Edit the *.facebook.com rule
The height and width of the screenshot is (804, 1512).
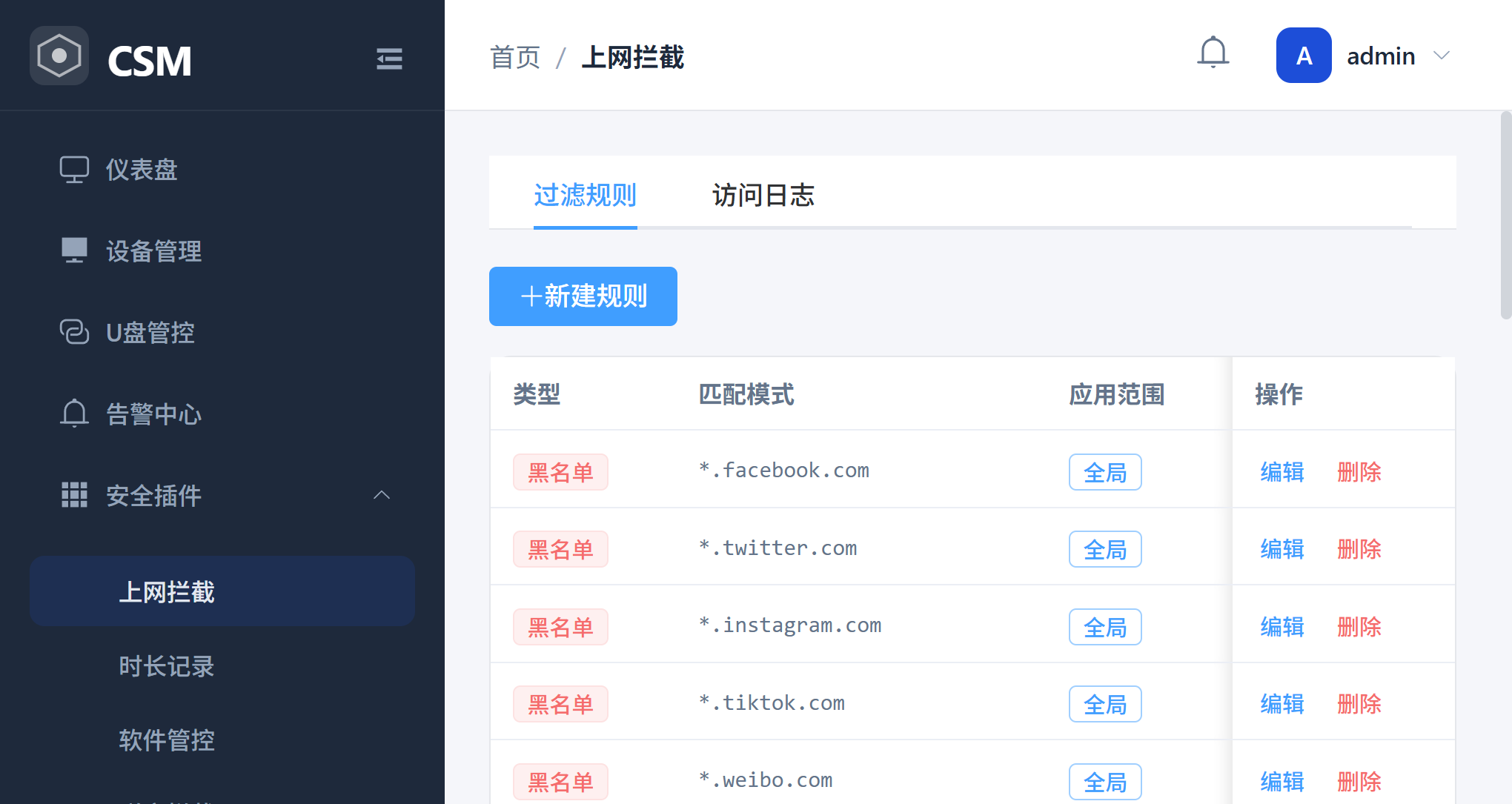[1281, 472]
